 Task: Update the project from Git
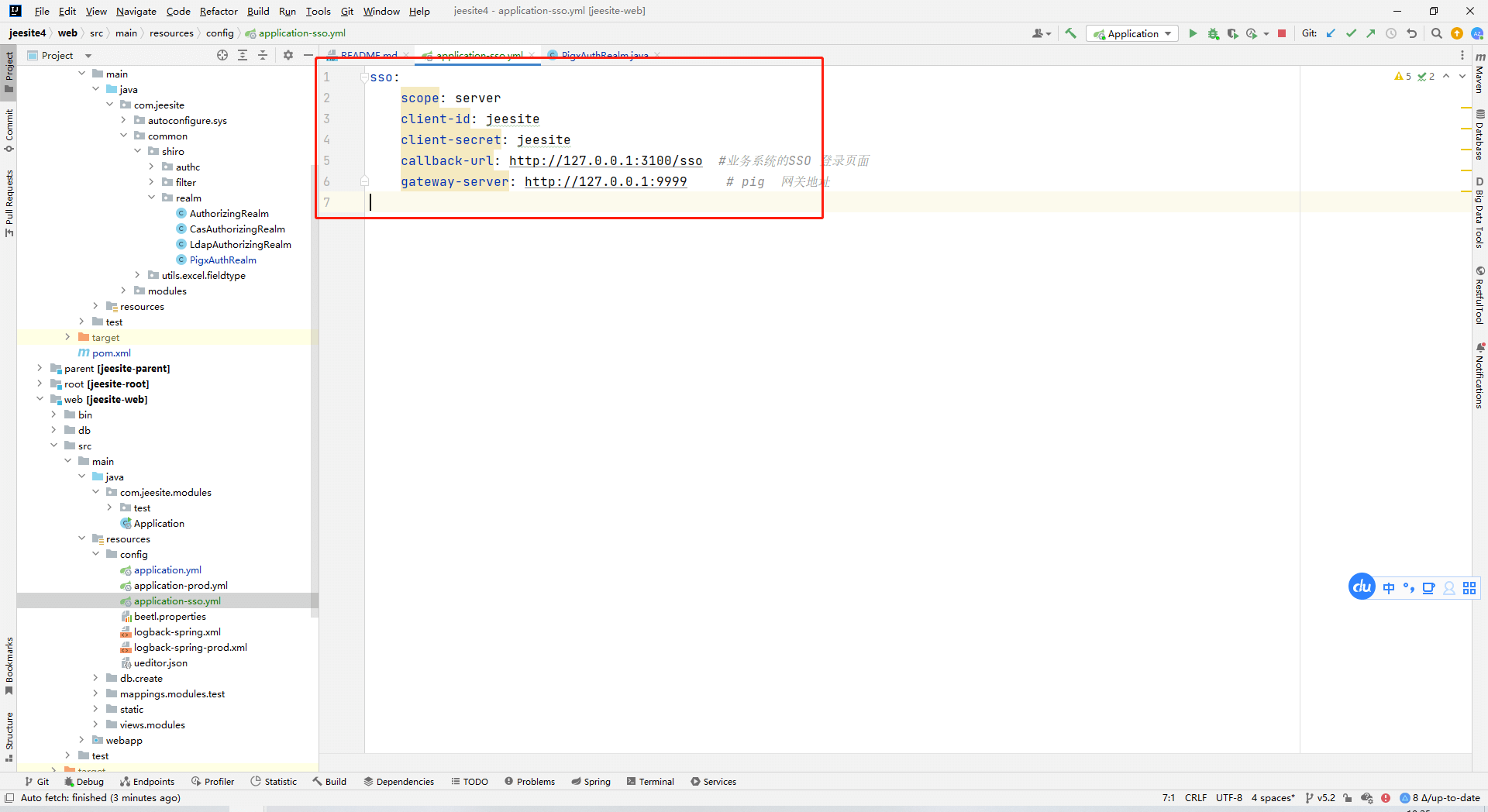click(x=1331, y=33)
